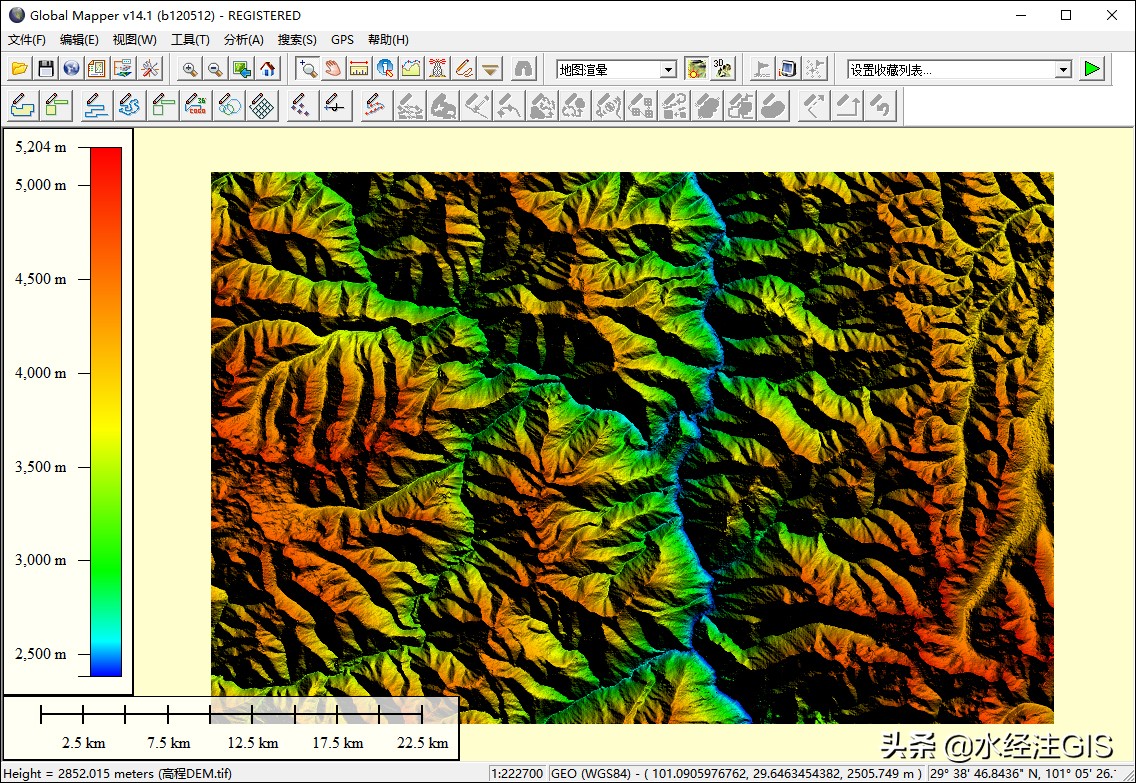
Task: Click the brown downward triangle tool icon
Action: click(x=490, y=69)
